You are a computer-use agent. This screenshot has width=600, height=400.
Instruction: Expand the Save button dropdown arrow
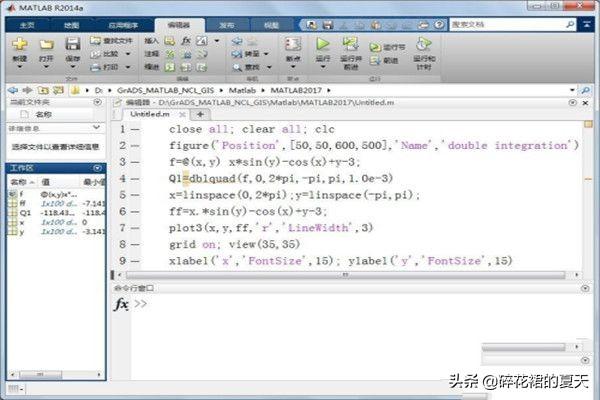(x=73, y=67)
